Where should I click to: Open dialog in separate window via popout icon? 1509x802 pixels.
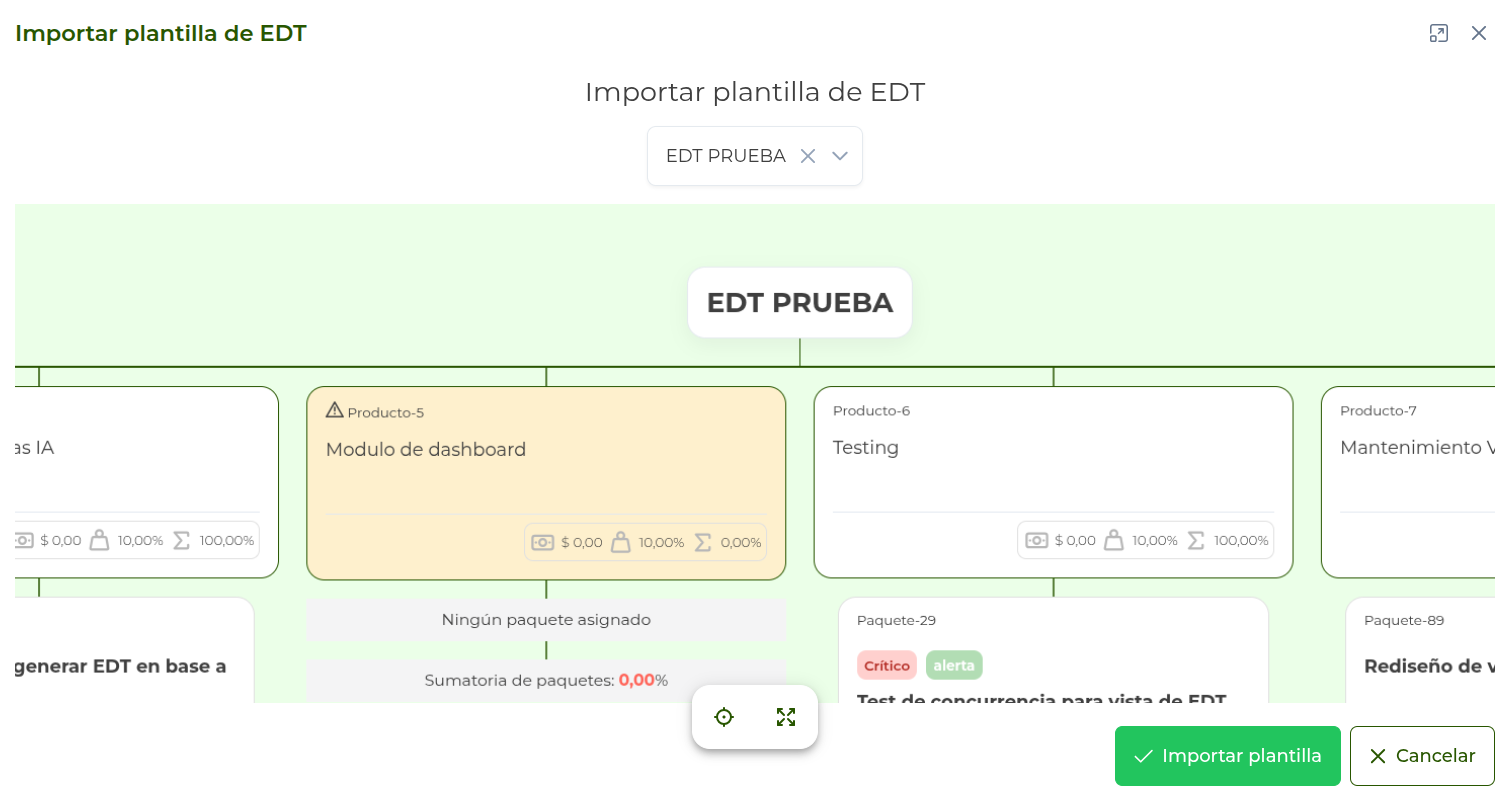pyautogui.click(x=1440, y=33)
